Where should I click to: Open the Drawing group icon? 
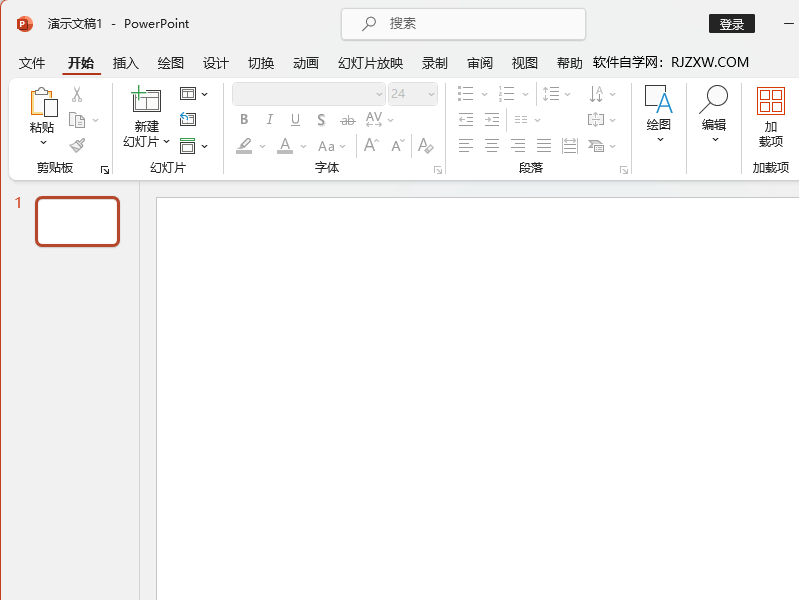(x=658, y=99)
